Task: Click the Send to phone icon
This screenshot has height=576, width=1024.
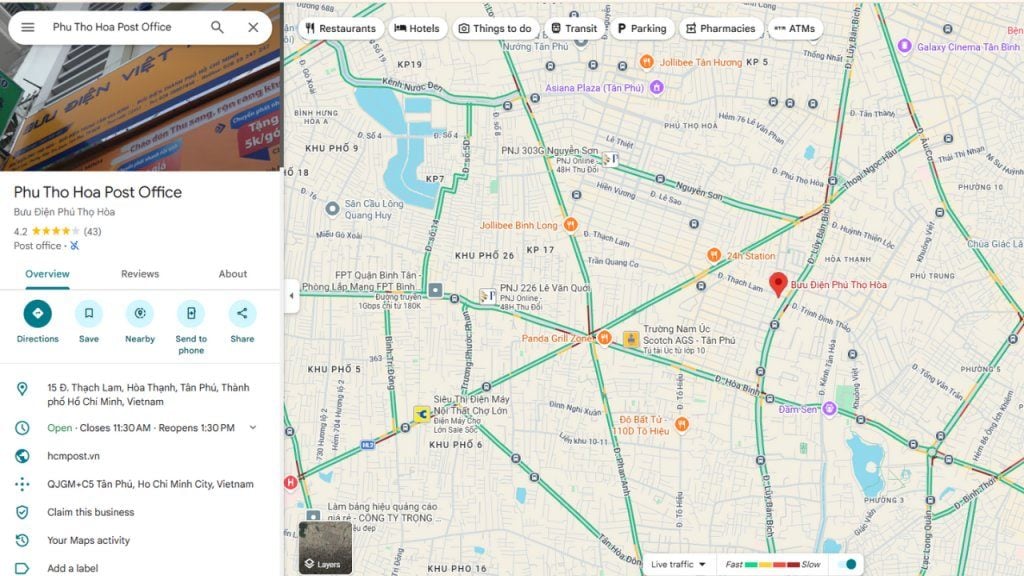Action: tap(191, 314)
